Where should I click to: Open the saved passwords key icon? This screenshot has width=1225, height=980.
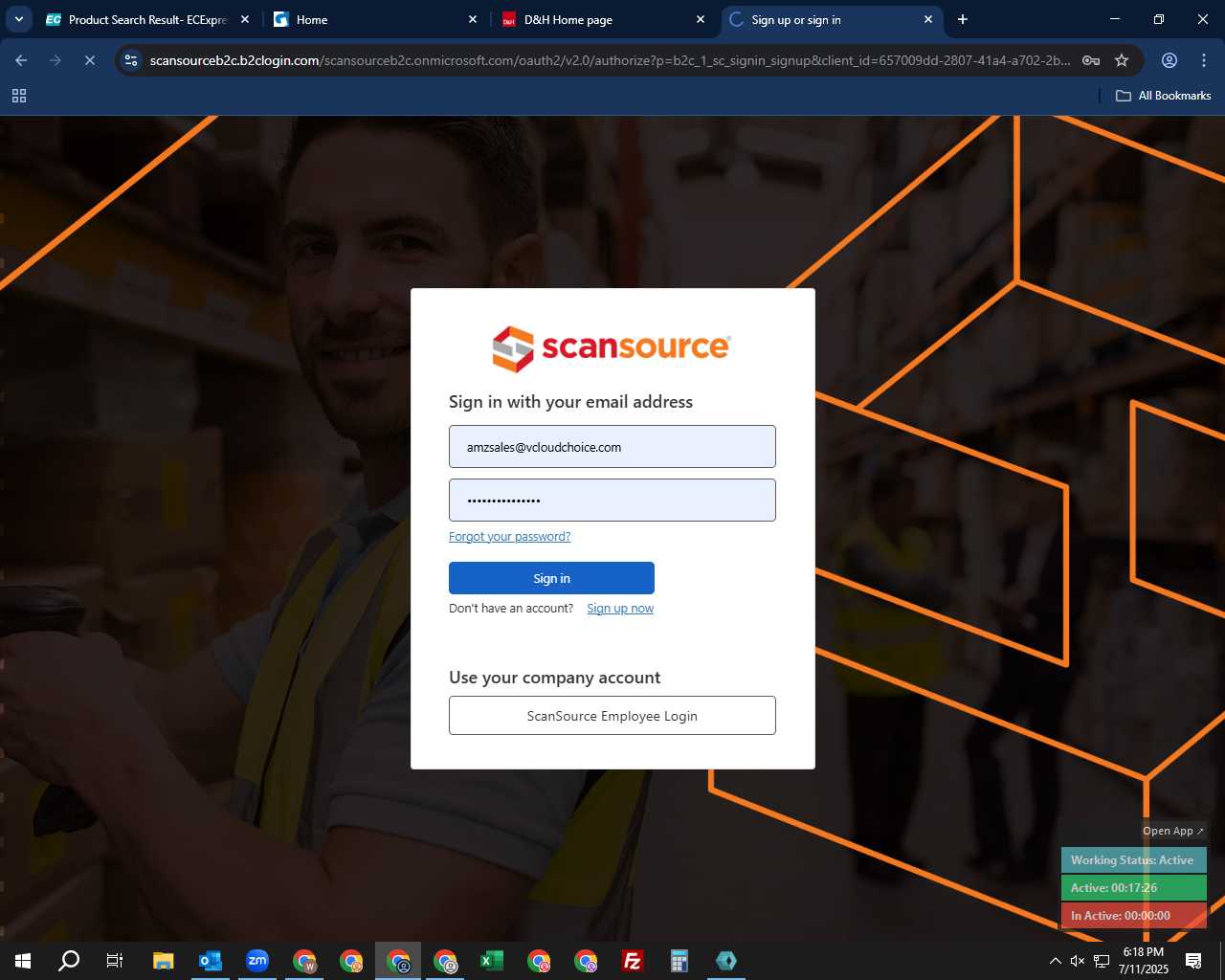point(1091,60)
